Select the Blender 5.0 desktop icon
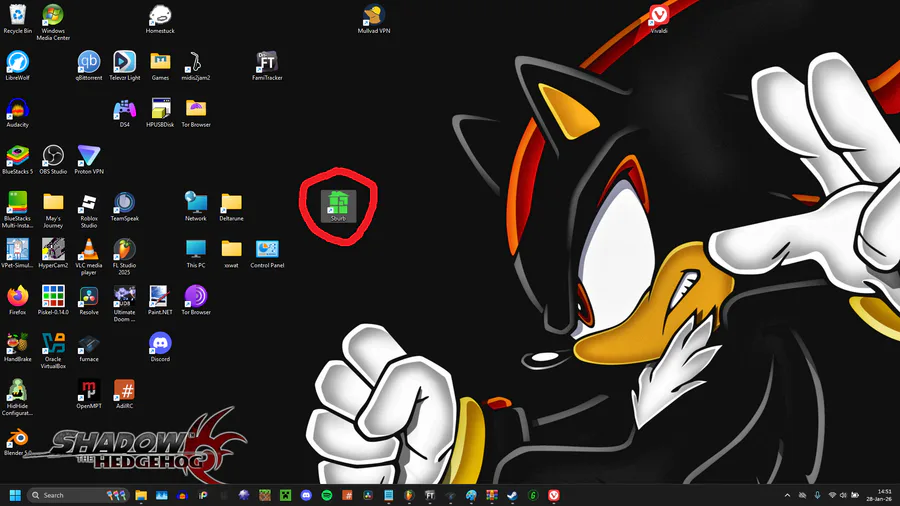 point(17,442)
